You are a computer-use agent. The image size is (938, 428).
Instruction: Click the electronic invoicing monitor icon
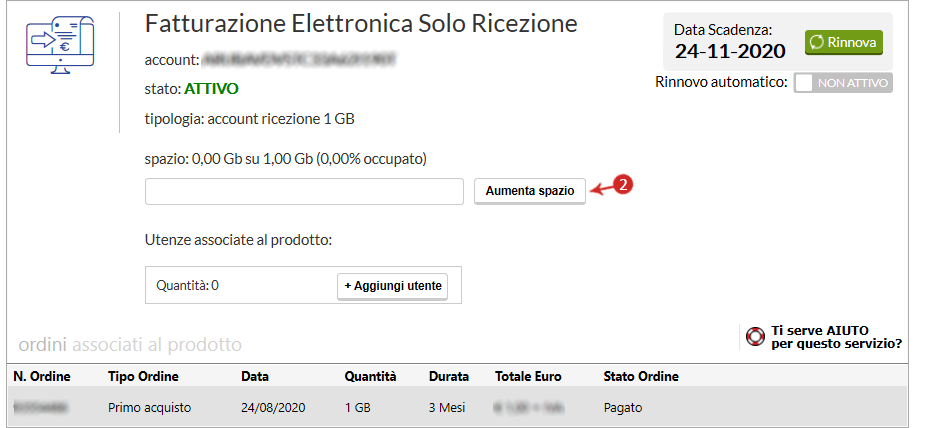pyautogui.click(x=60, y=45)
